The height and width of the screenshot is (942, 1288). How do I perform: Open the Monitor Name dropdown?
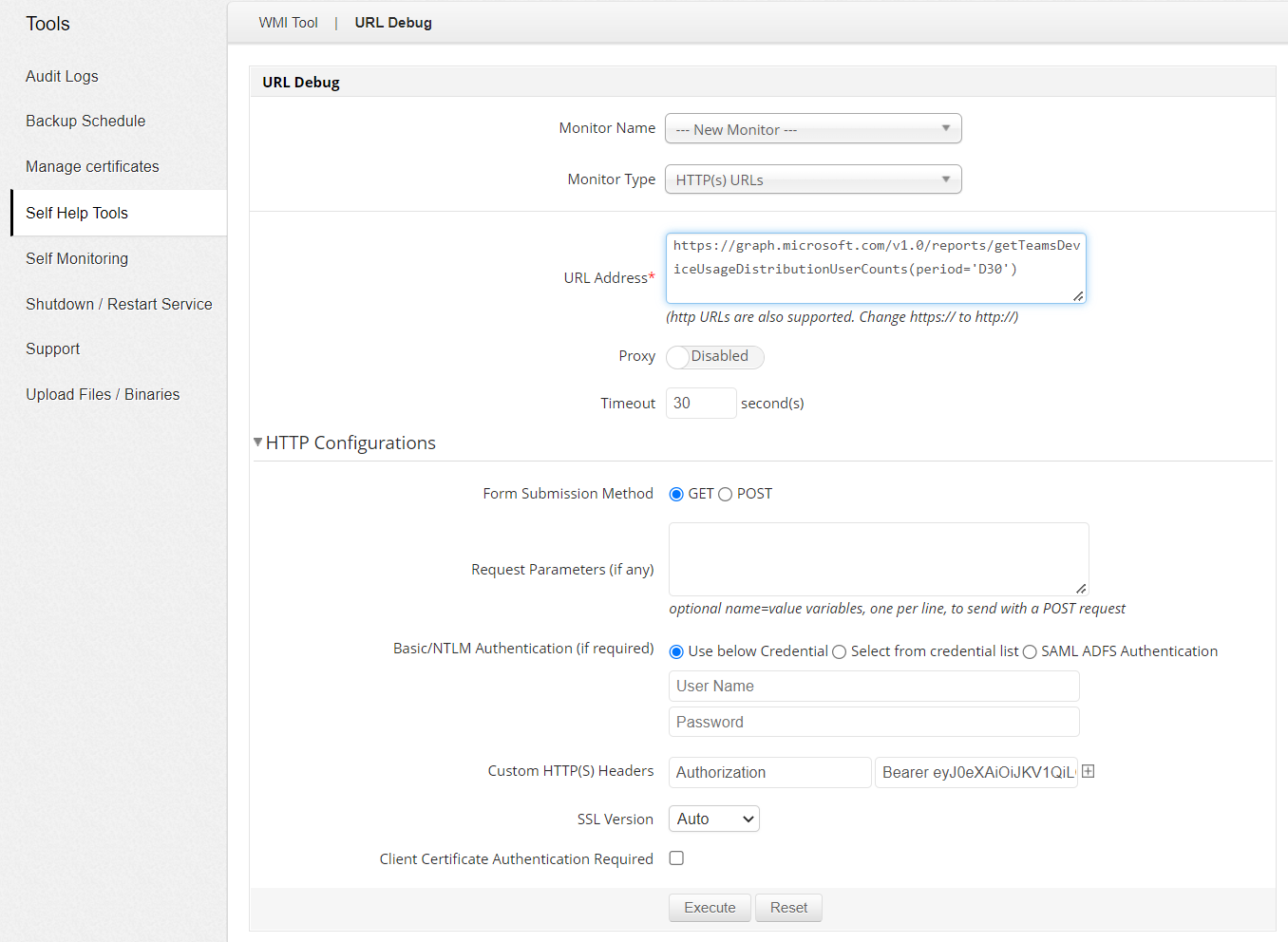pos(813,129)
